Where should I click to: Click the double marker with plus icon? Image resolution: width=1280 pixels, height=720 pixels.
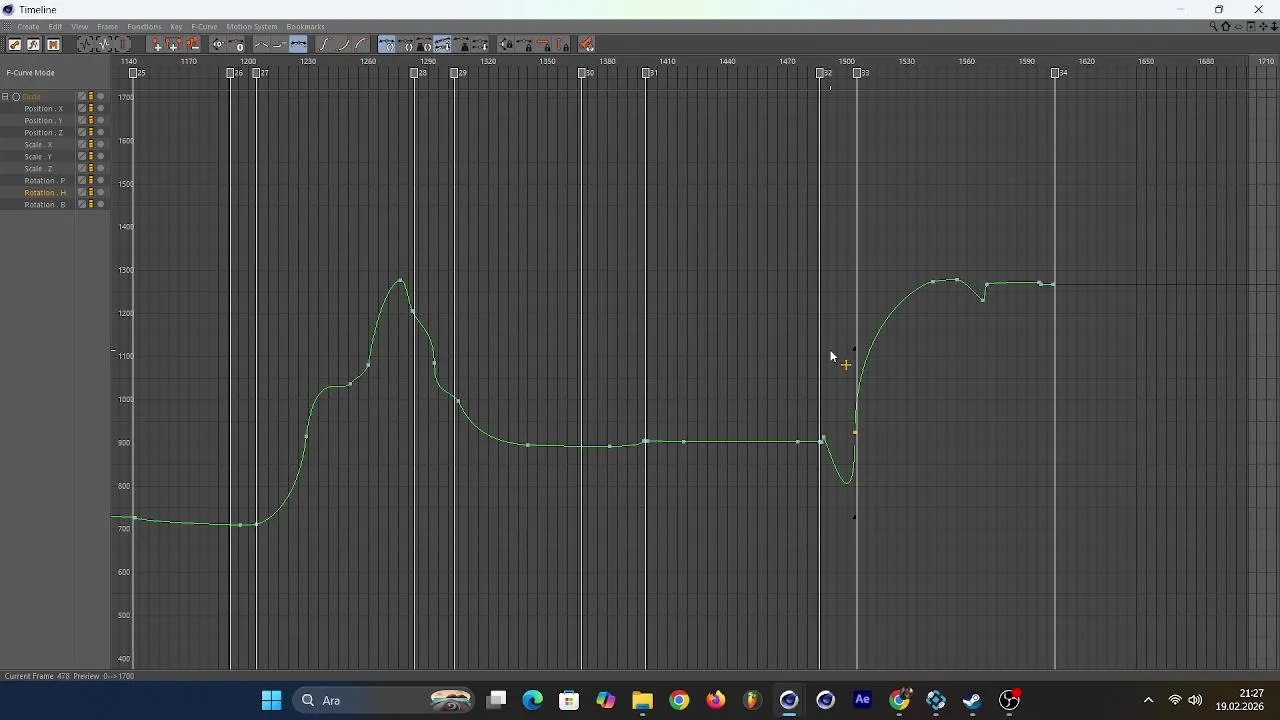coord(173,45)
